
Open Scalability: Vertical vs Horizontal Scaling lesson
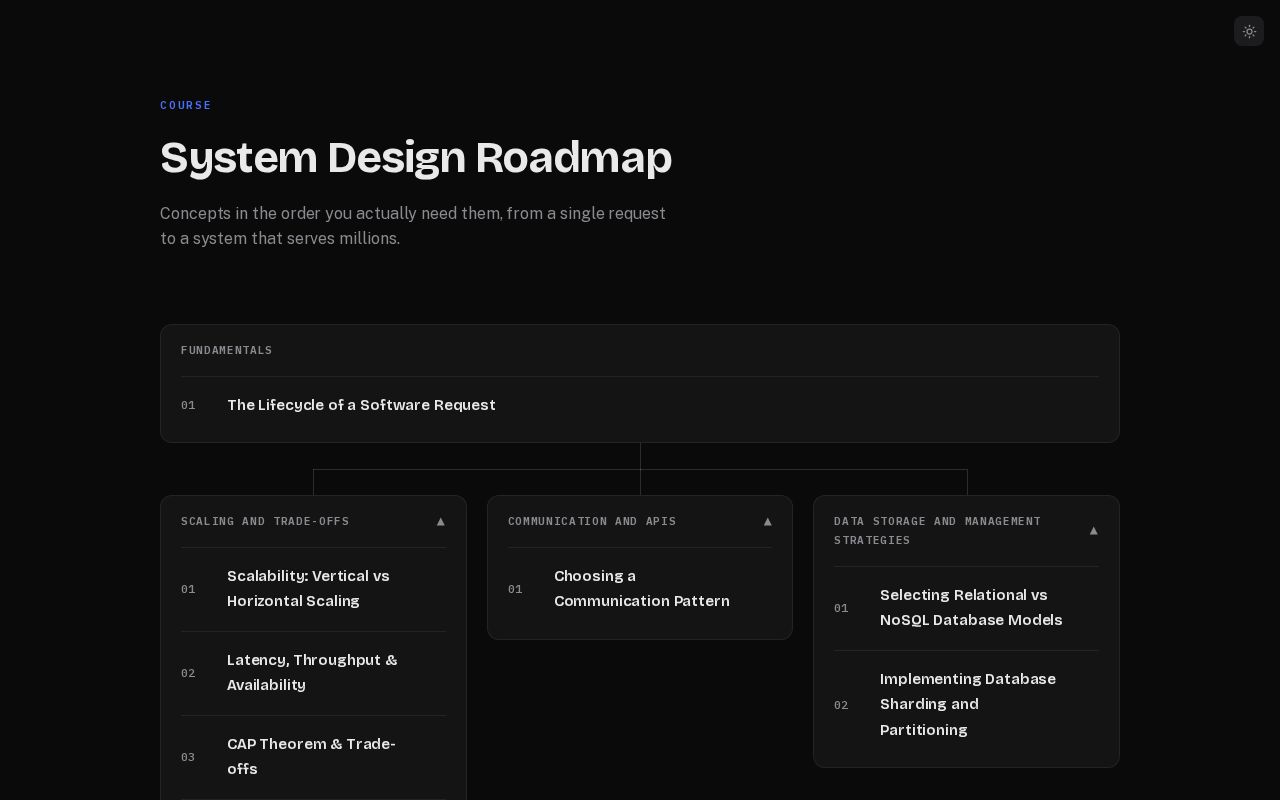(x=313, y=589)
